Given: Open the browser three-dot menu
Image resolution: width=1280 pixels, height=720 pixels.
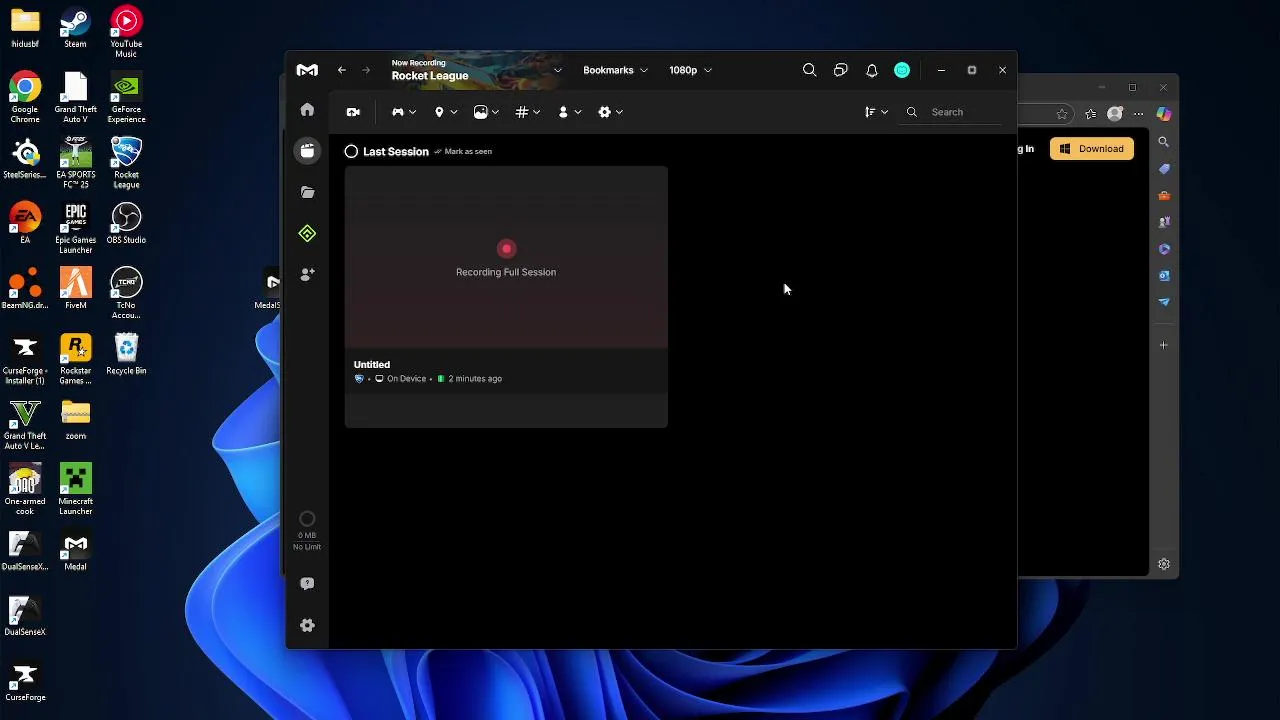Looking at the screenshot, I should (x=1138, y=114).
